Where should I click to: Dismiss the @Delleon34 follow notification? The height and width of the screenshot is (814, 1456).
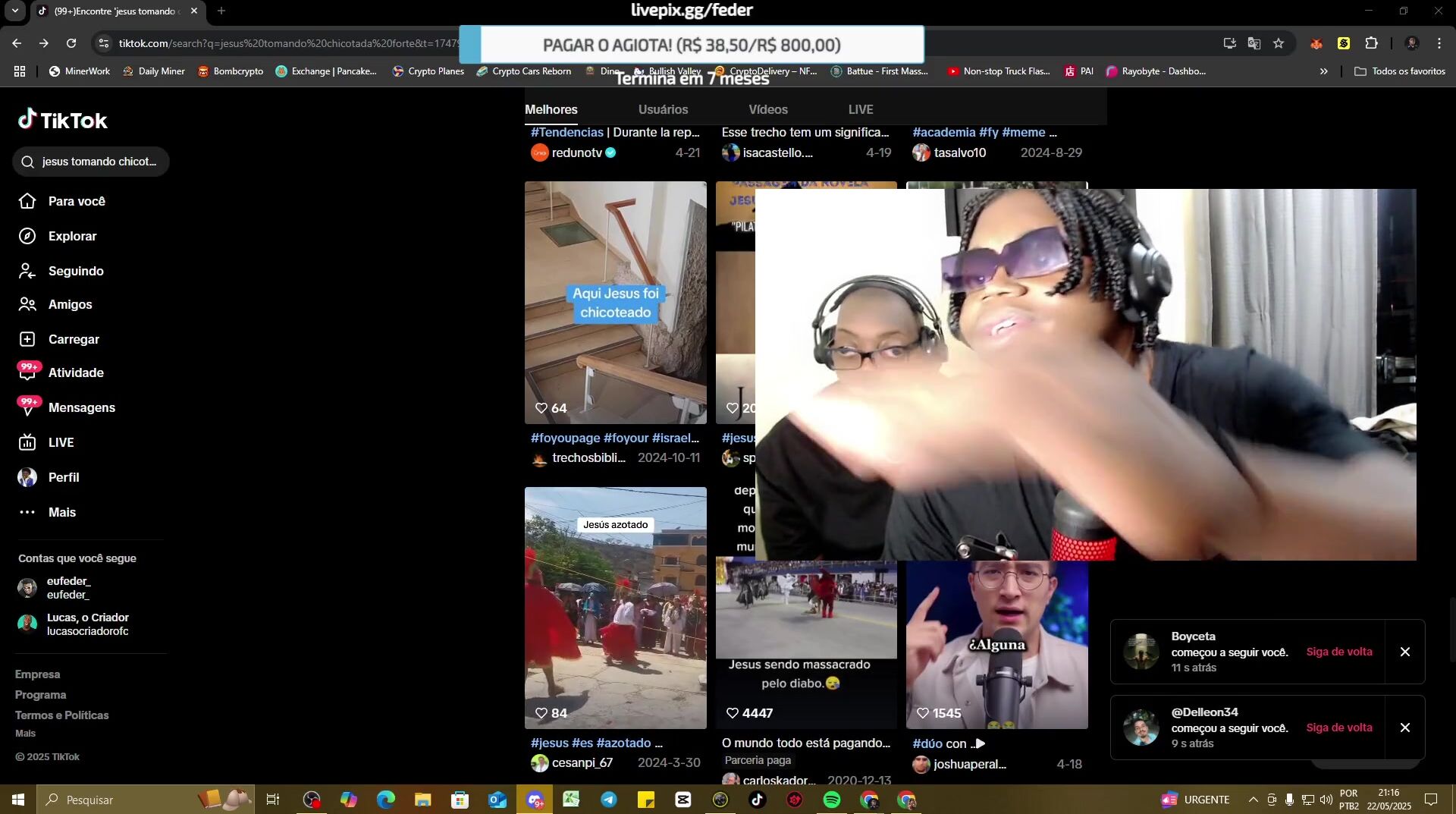[1404, 728]
